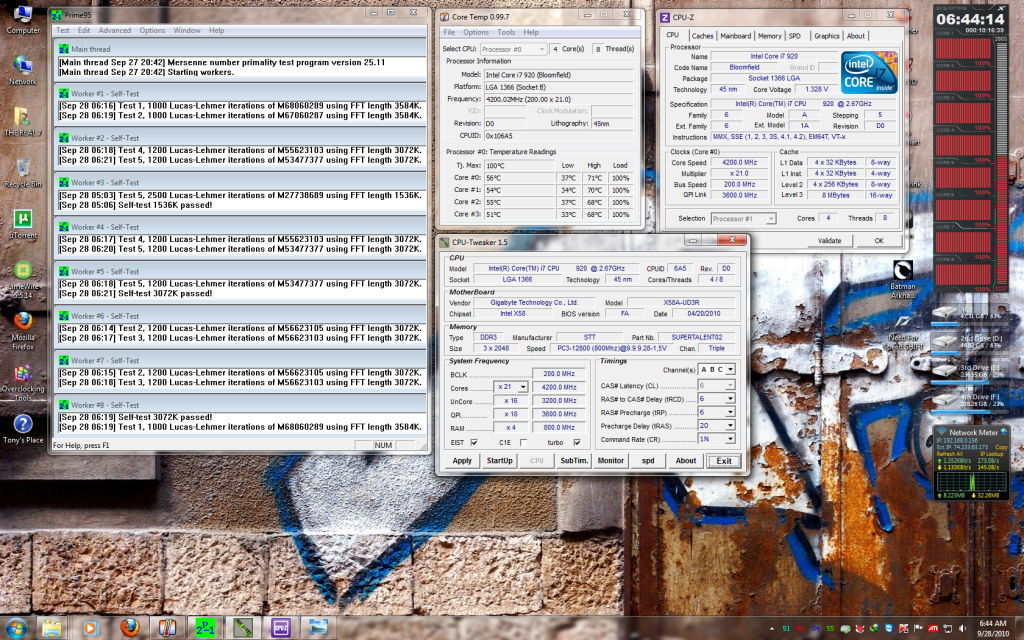Switch to the SPD tab in CPU-Z
The width and height of the screenshot is (1024, 640).
pos(794,37)
